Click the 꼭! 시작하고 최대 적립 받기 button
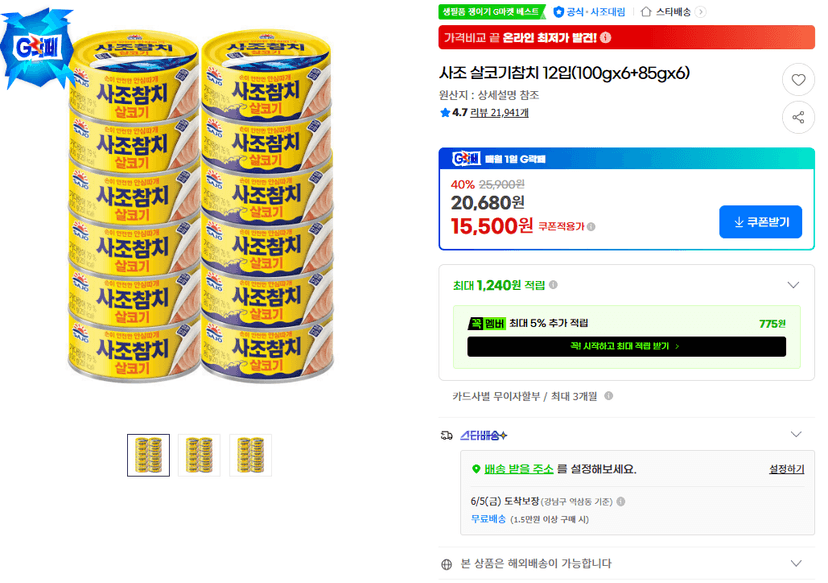The image size is (828, 583). 626,346
